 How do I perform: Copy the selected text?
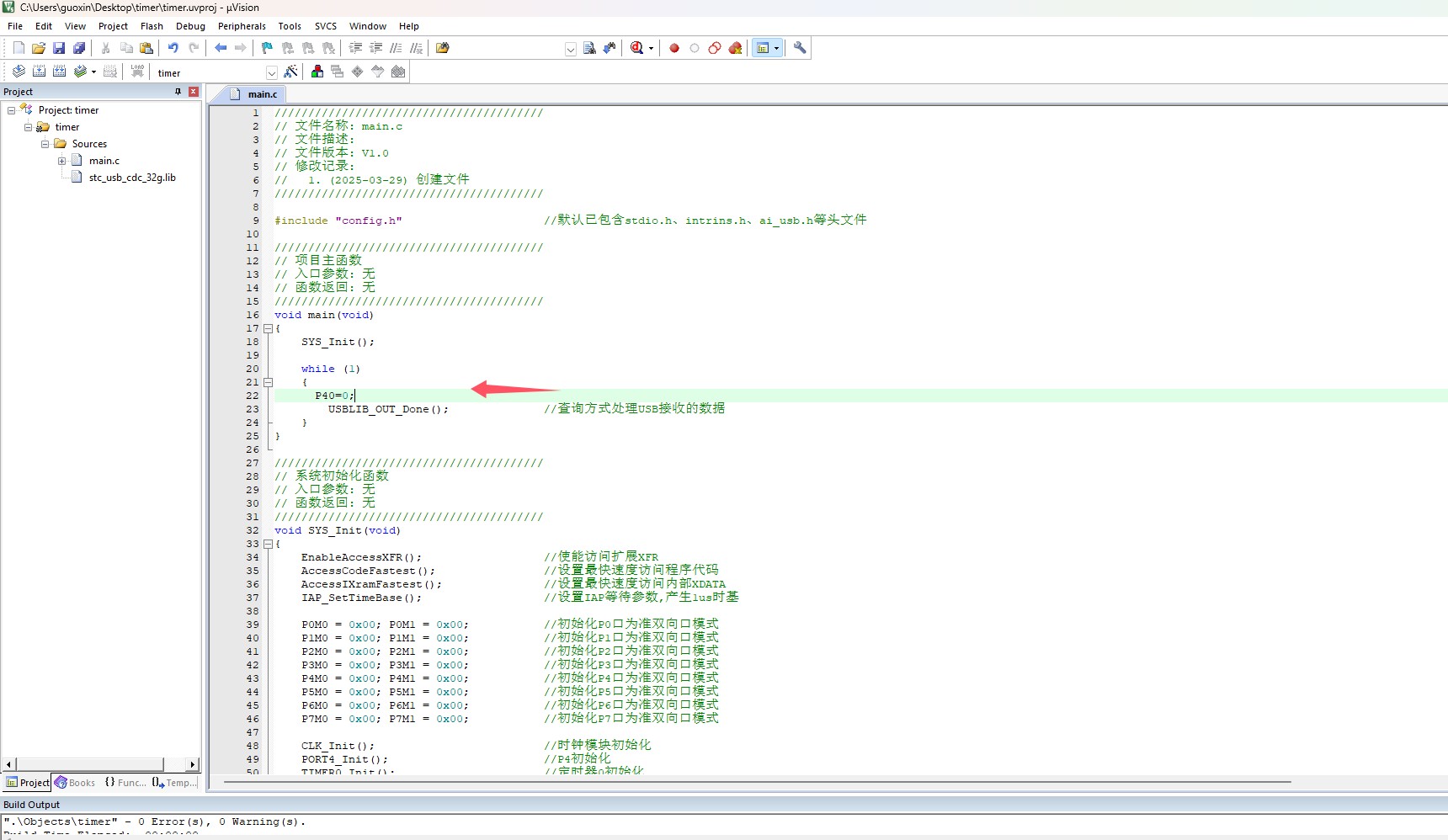[126, 48]
